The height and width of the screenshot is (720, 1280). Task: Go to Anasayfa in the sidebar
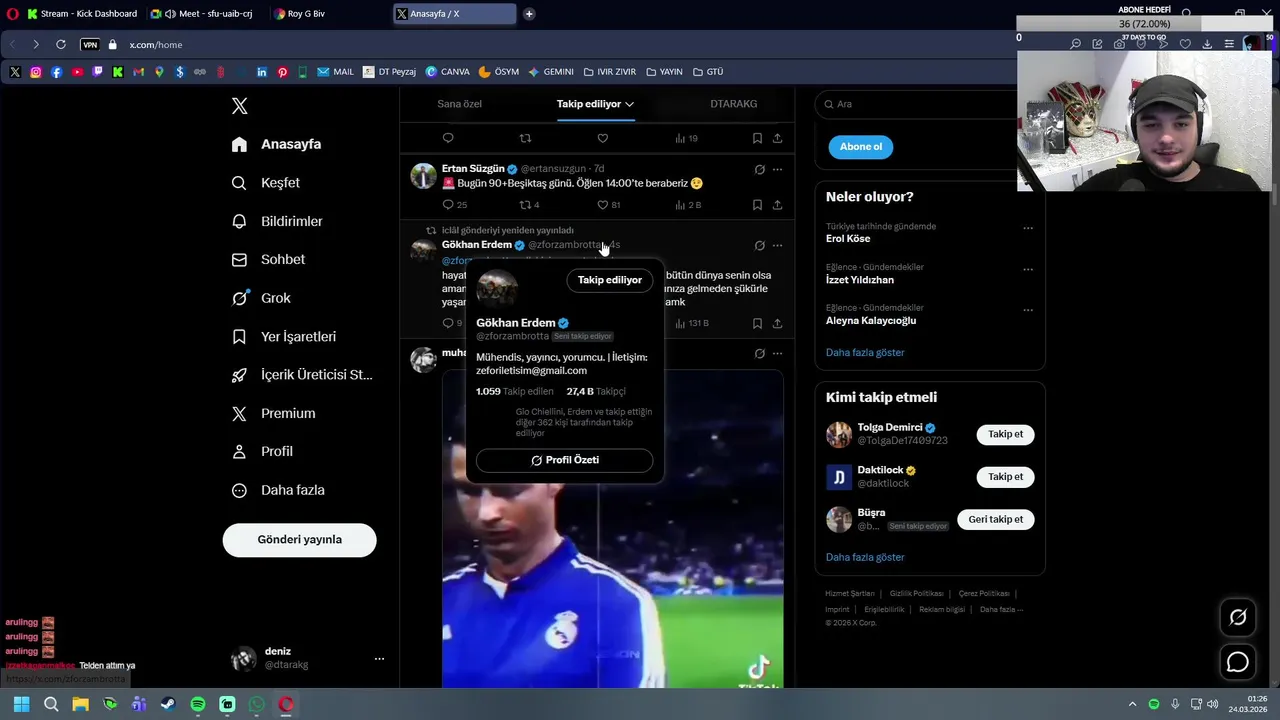[x=276, y=144]
